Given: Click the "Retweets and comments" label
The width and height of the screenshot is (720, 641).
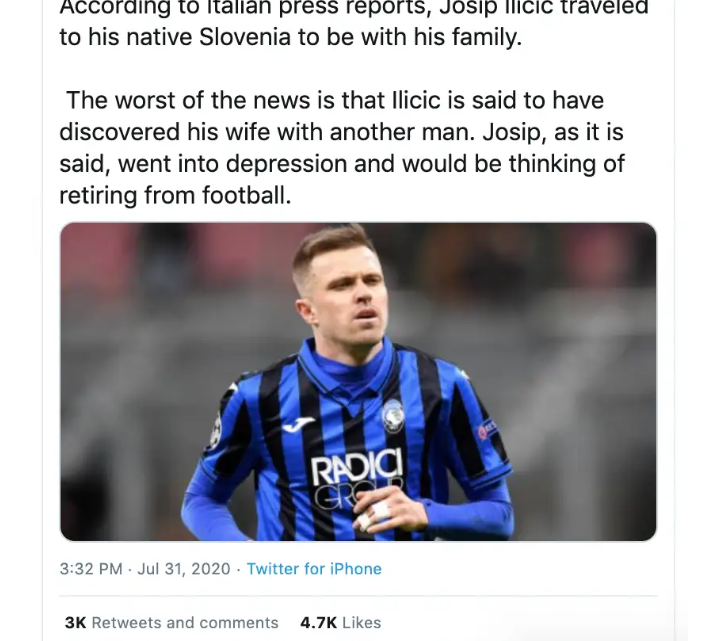Looking at the screenshot, I should [185, 622].
